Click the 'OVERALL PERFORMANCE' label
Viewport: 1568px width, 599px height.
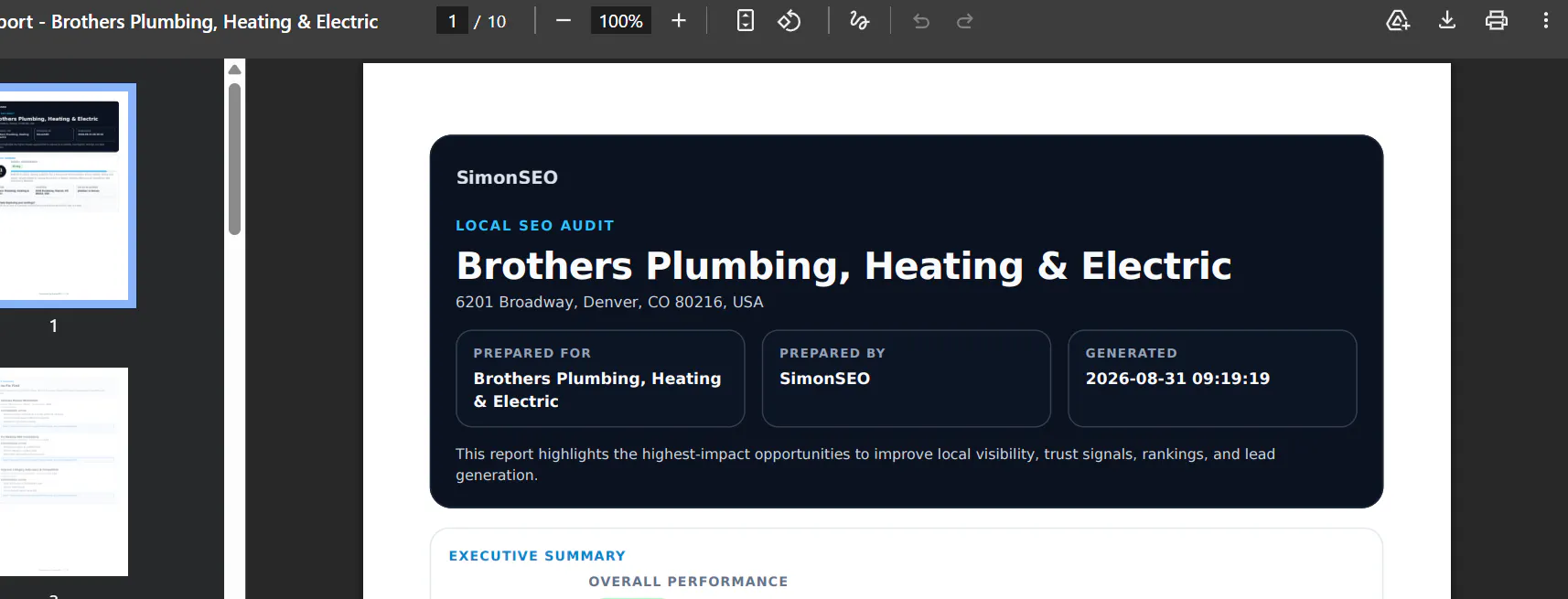[x=688, y=582]
